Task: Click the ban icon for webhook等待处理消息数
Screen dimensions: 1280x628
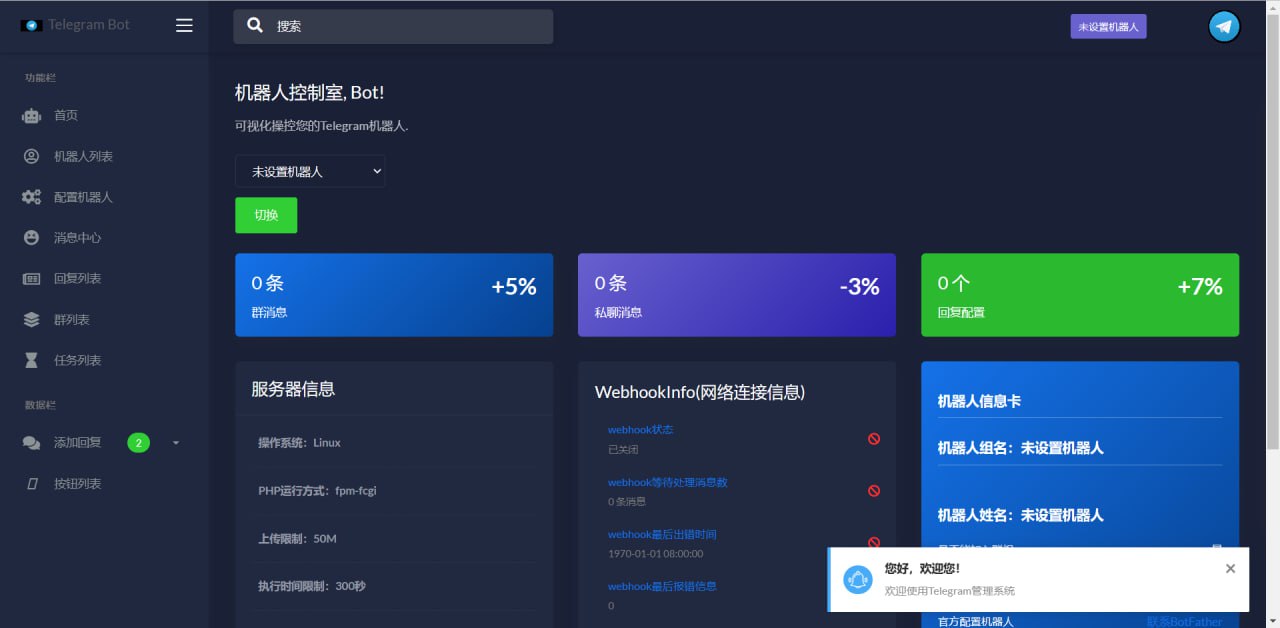Action: pos(874,491)
